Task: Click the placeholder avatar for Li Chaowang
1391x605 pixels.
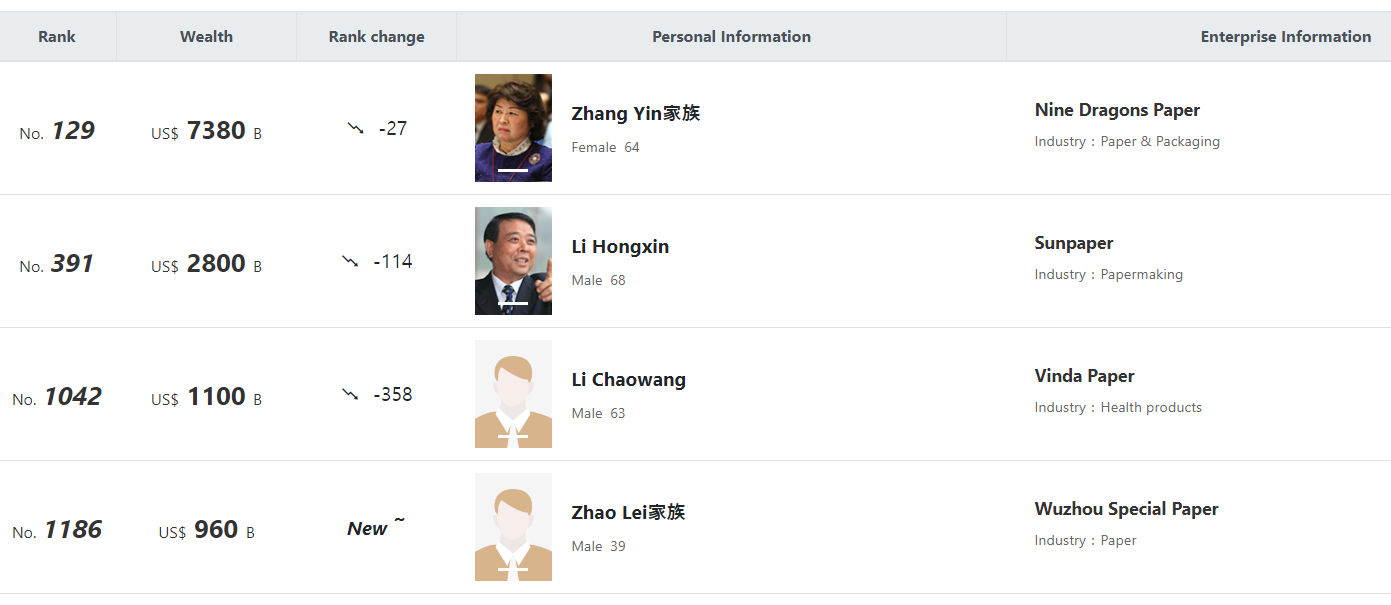Action: click(513, 394)
